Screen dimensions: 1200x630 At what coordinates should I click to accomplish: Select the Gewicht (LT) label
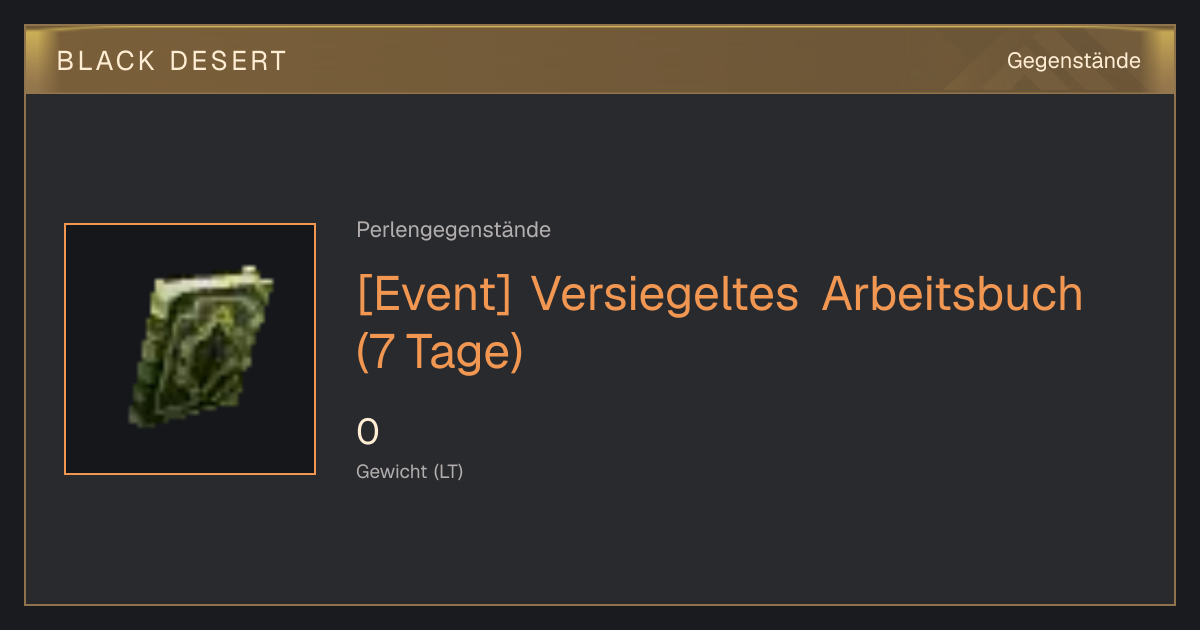[x=410, y=472]
